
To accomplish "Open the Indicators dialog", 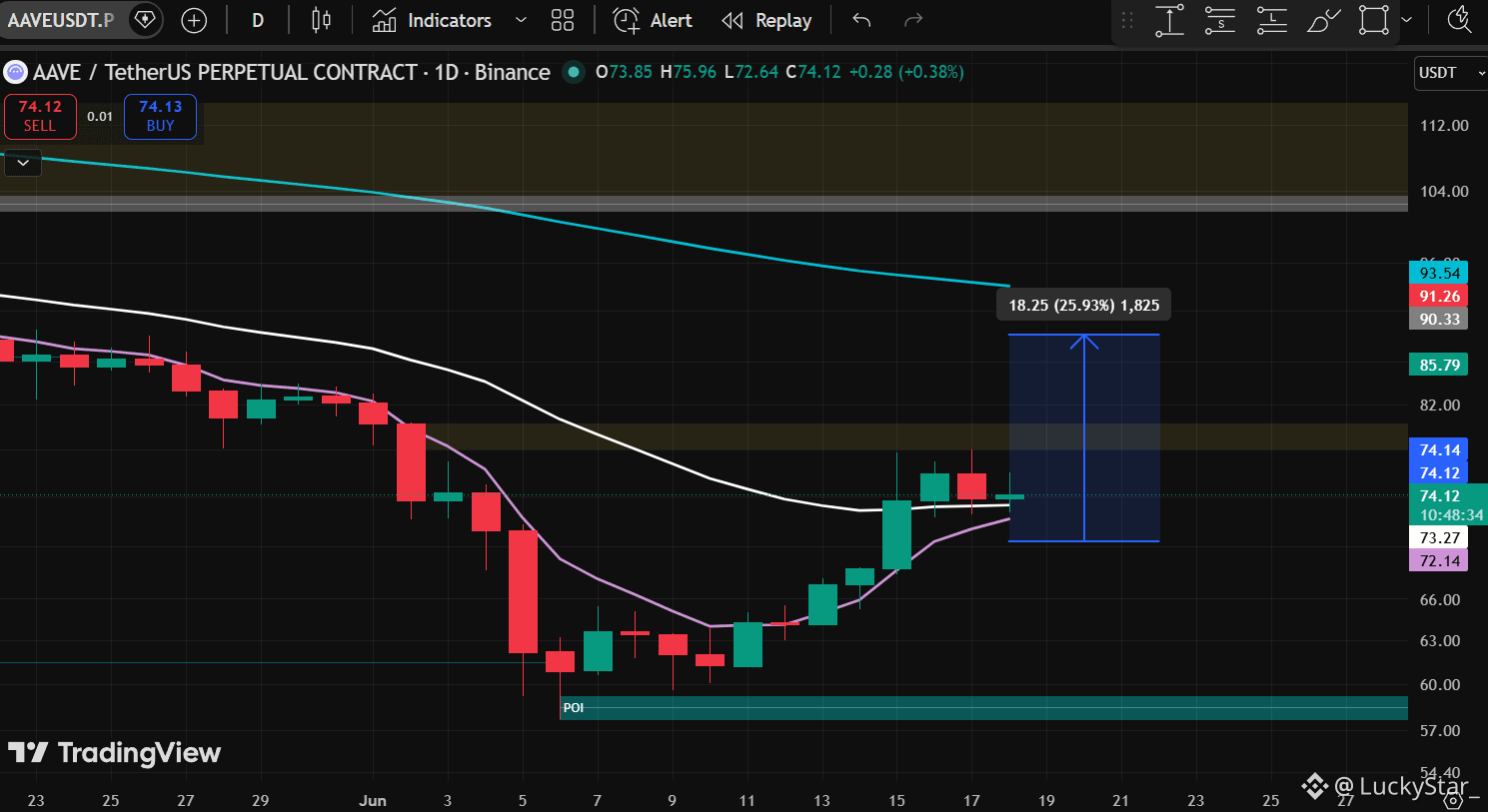I will tap(432, 20).
